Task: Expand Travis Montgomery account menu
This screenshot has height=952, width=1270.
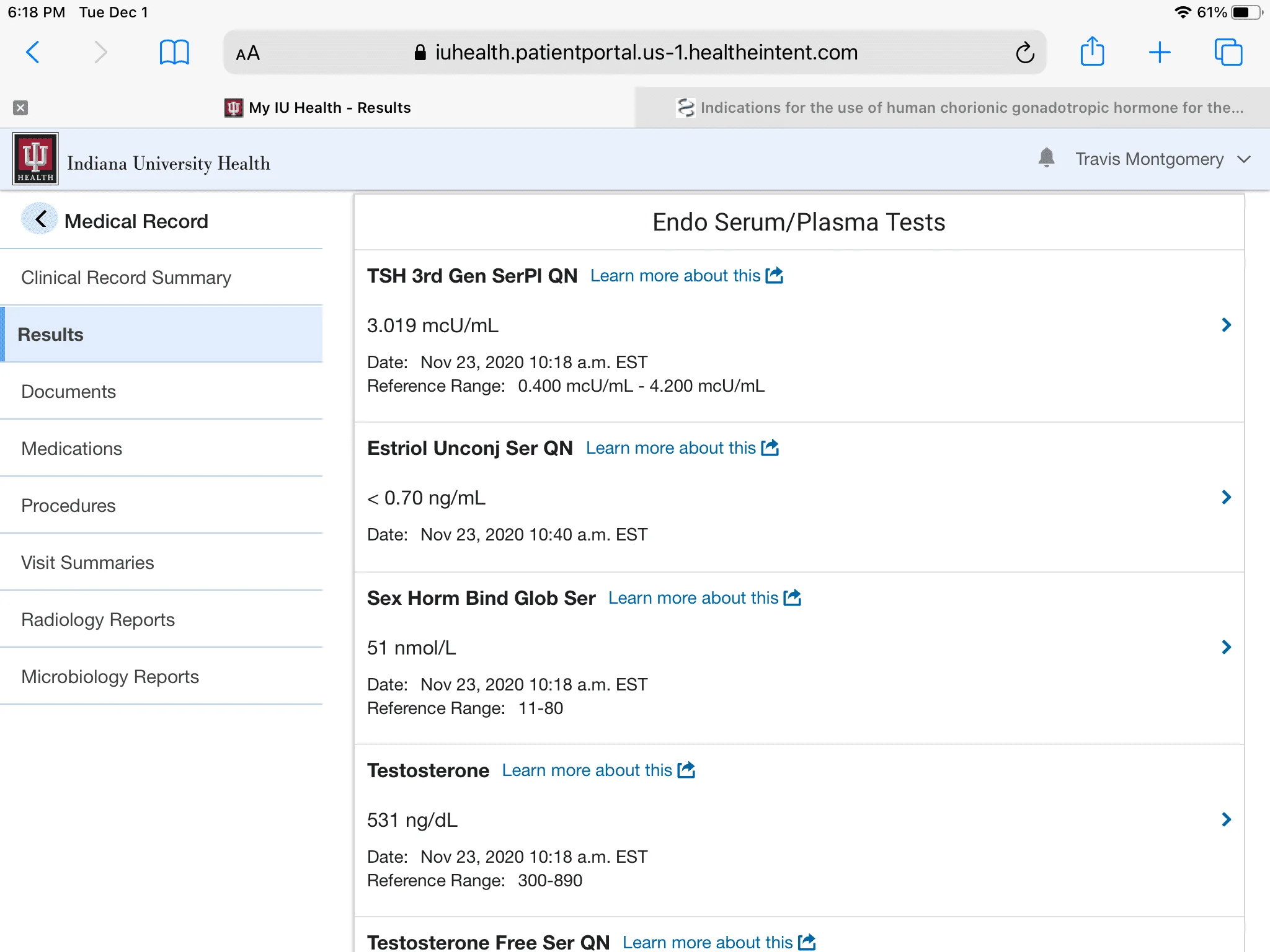Action: coord(1162,159)
